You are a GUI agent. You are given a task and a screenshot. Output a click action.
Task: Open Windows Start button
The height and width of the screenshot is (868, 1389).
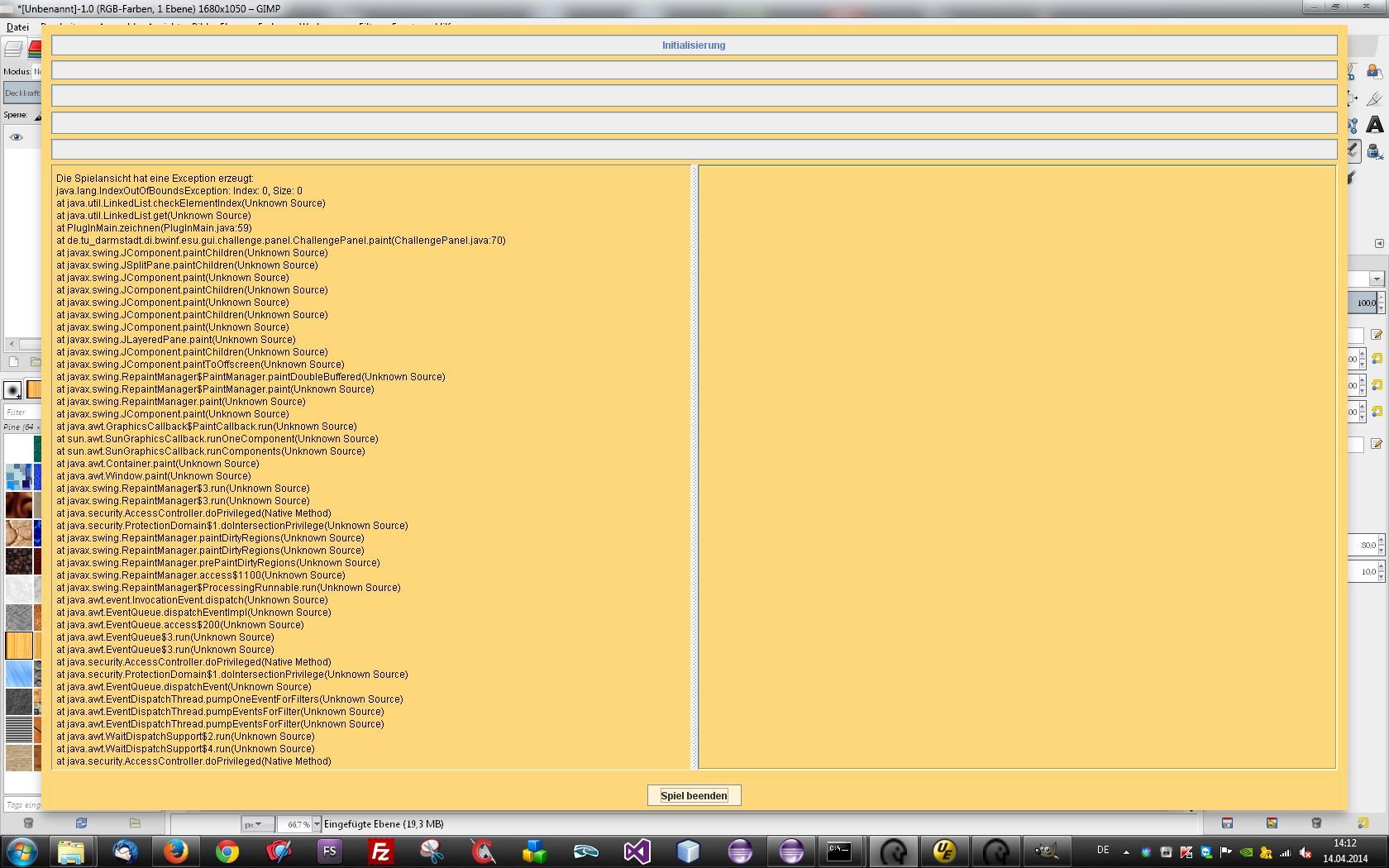click(x=22, y=851)
